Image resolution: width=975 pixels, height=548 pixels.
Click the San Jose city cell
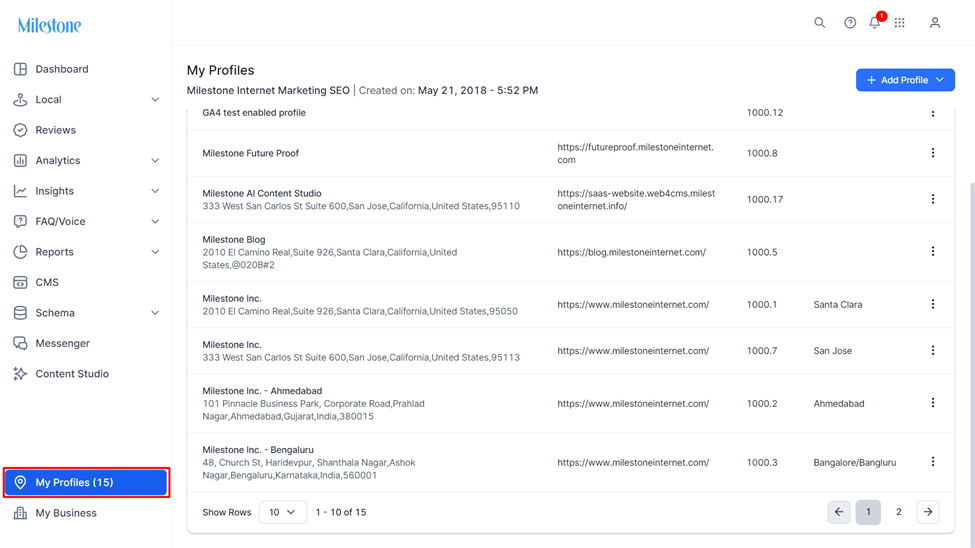[x=833, y=351]
